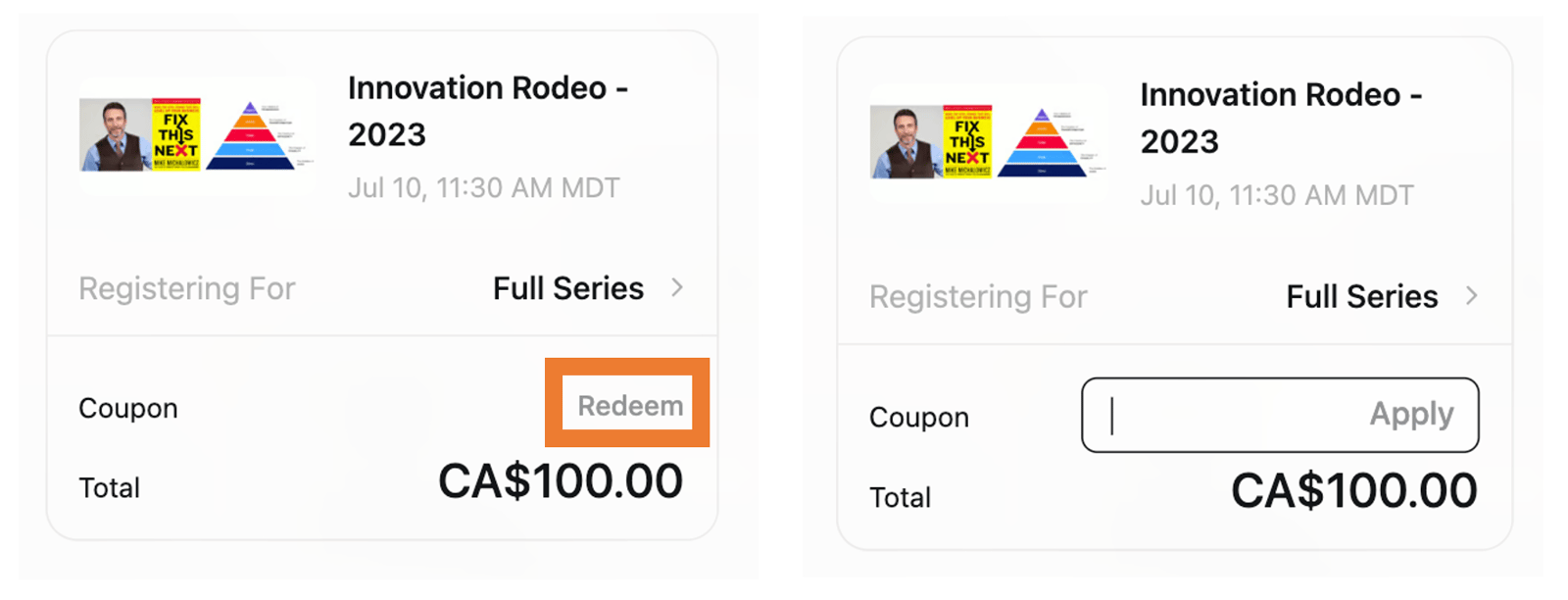This screenshot has height=600, width=1568.
Task: Open Innovation Rodeo - 2023 title in Apply card
Action: (x=1280, y=118)
